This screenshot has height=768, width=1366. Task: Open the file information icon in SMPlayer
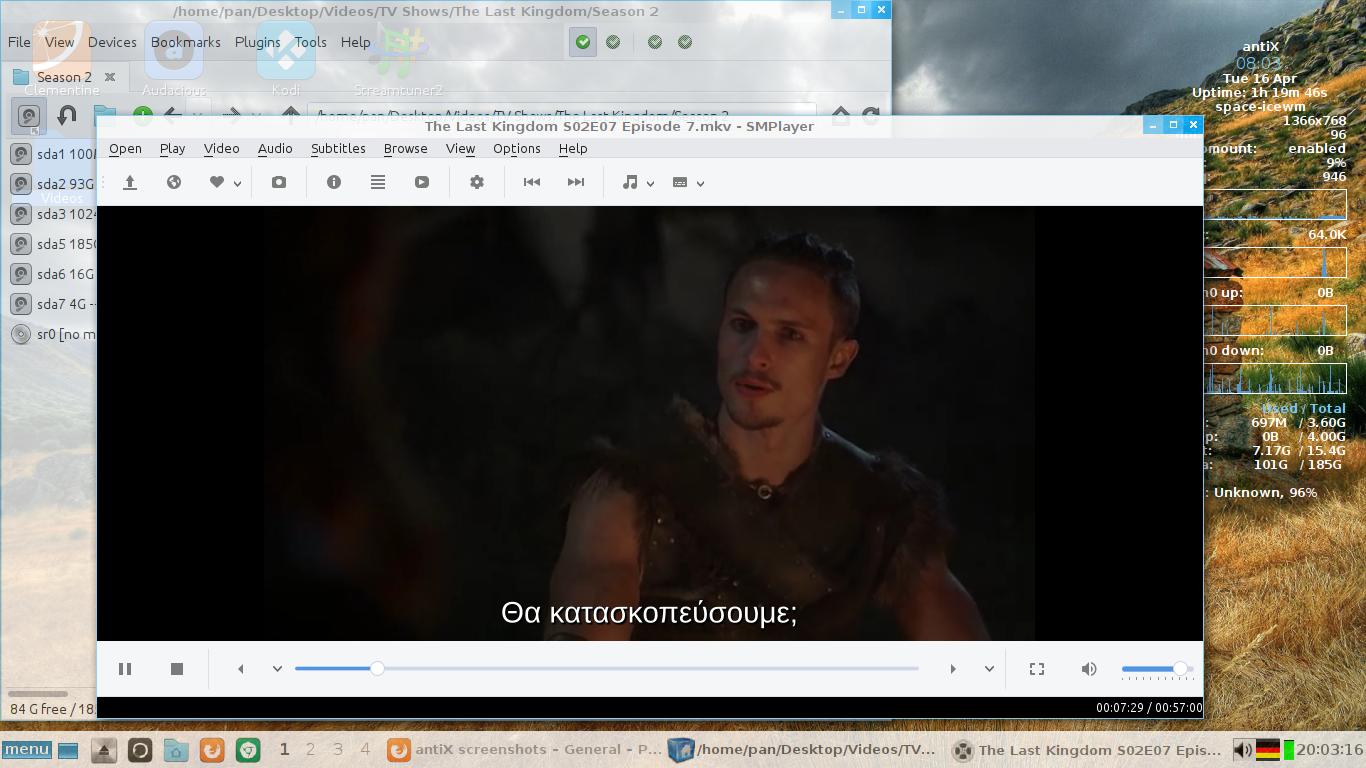pyautogui.click(x=334, y=182)
